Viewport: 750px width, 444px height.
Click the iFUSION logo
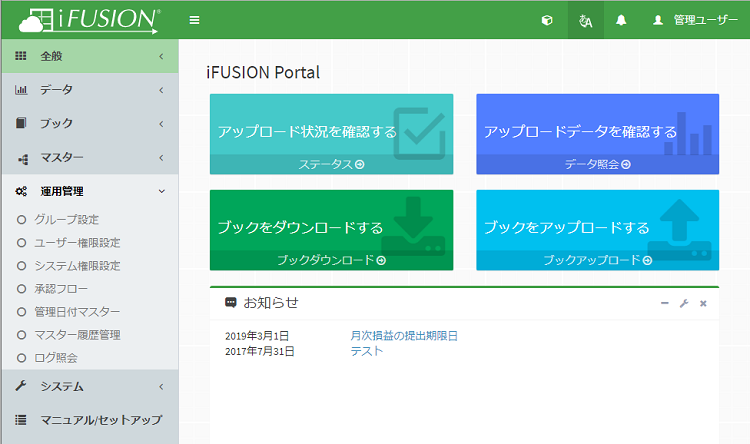tap(89, 19)
